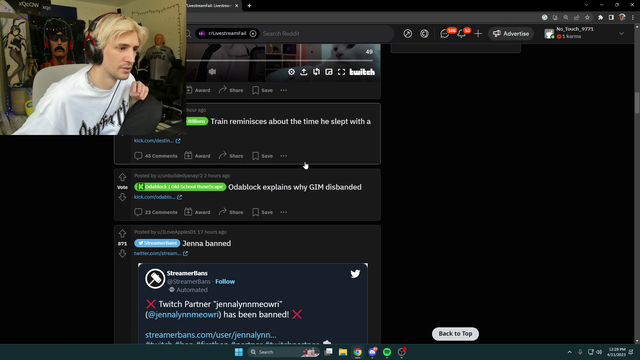Open Reddit chat messages icon
The image size is (640, 360).
click(445, 34)
